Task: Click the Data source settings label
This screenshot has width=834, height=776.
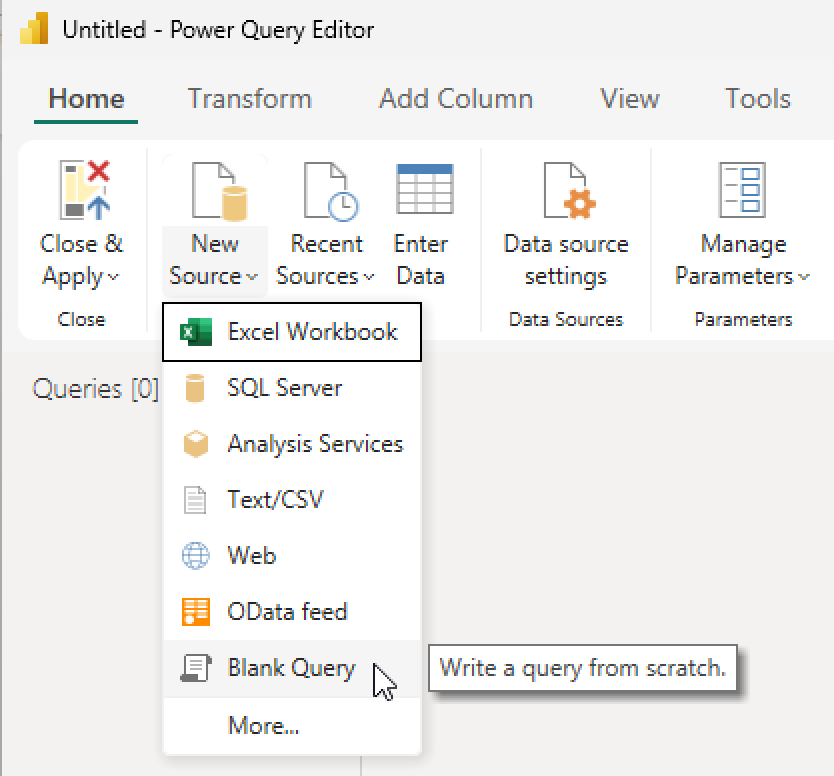Action: point(566,261)
